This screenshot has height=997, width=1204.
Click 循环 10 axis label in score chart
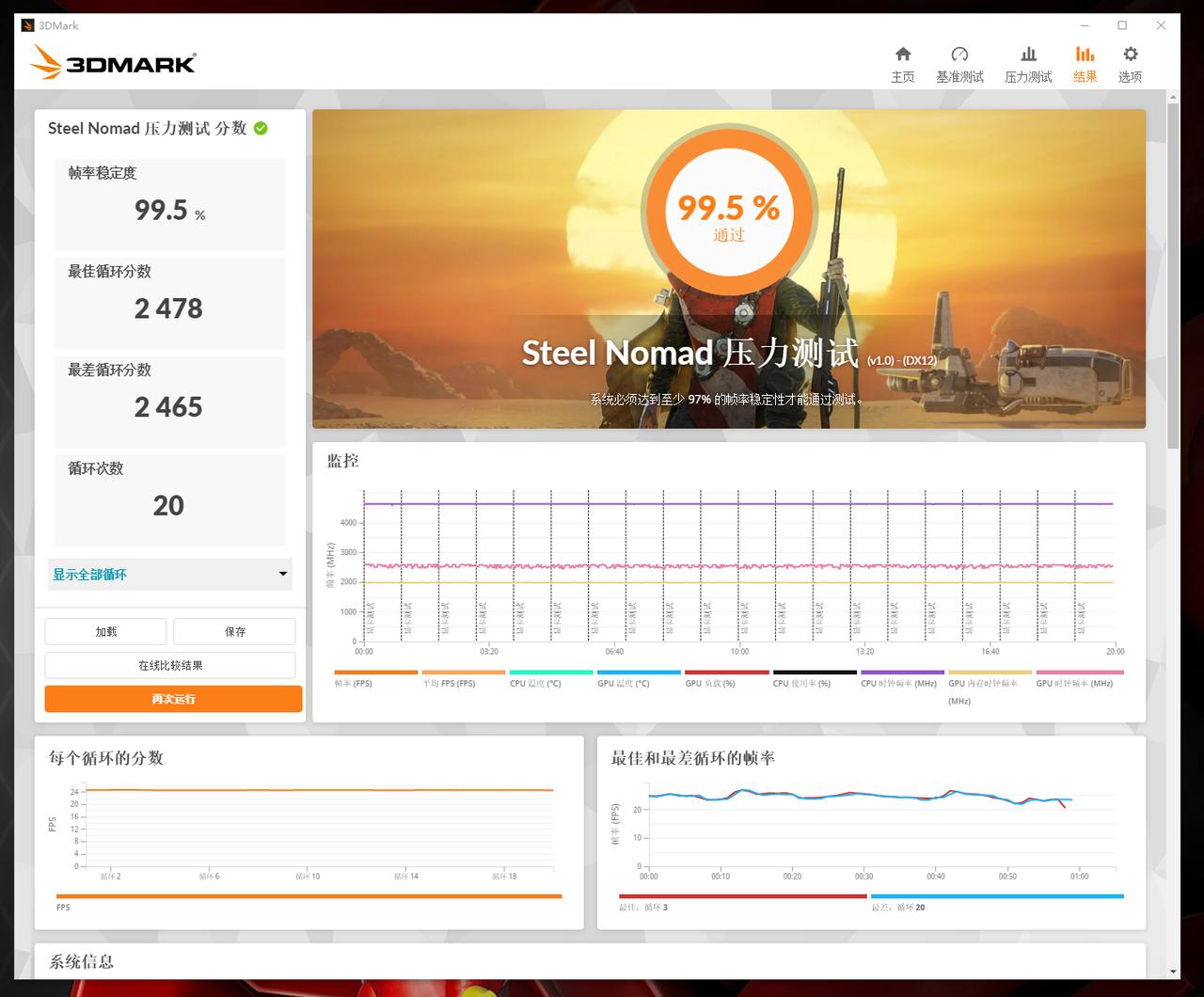308,876
